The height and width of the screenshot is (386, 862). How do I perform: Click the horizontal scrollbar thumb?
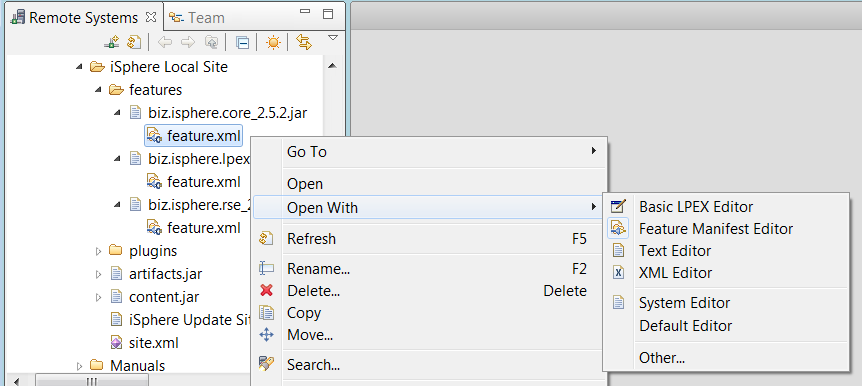[x=92, y=381]
